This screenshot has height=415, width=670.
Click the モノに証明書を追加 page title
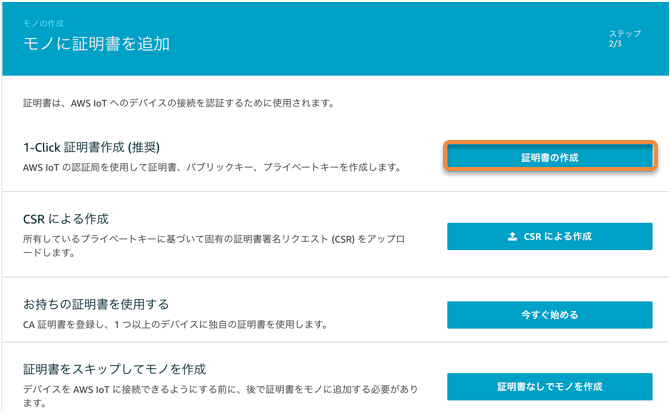(x=97, y=44)
